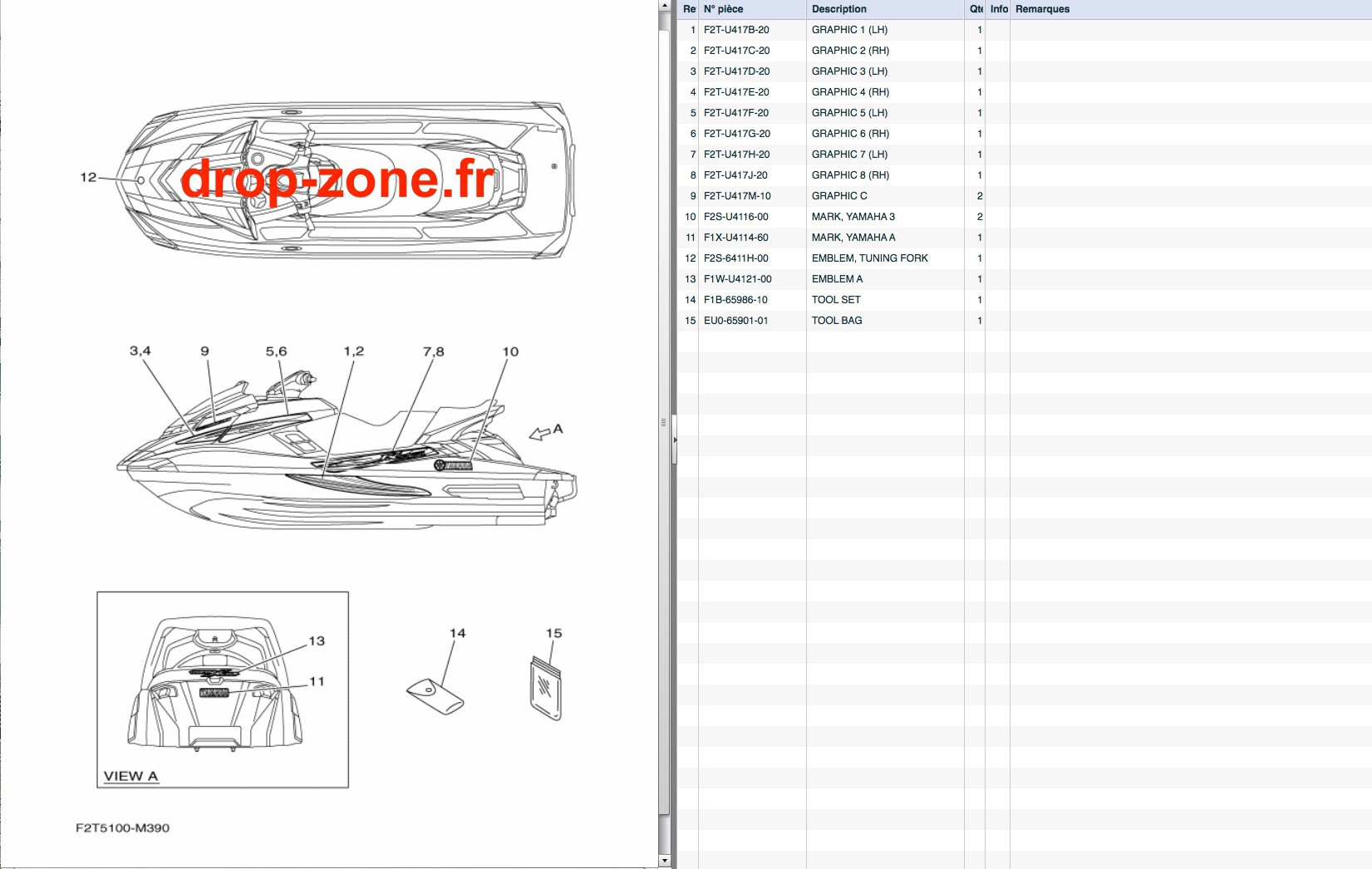Select the GRAPHIC C row

[x=1024, y=196]
